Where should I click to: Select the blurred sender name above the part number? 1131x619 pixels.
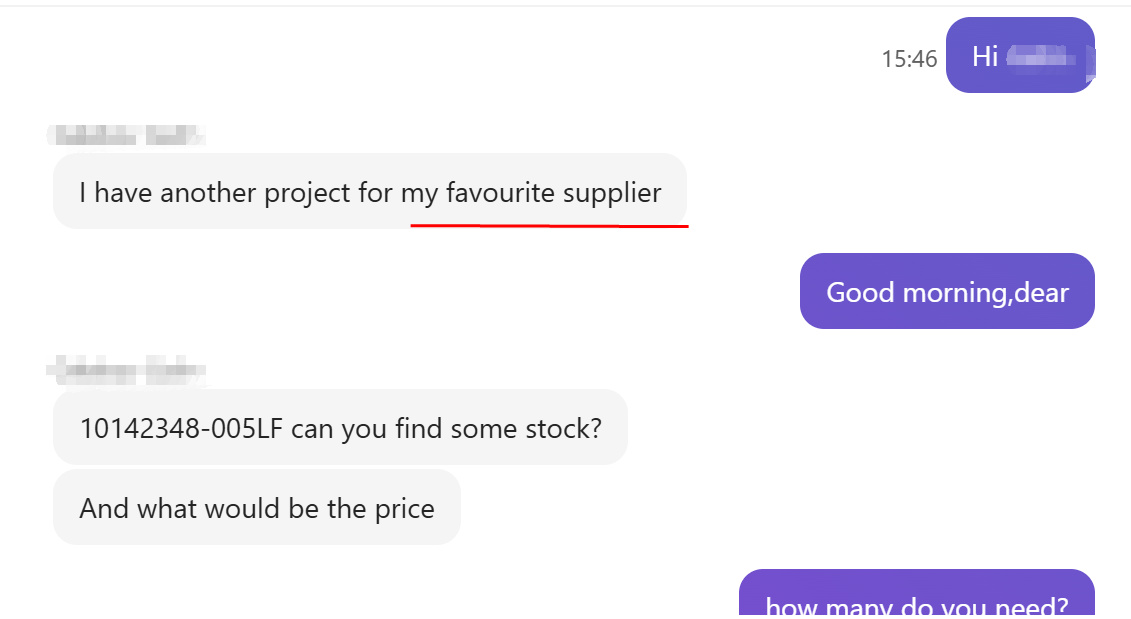[125, 371]
